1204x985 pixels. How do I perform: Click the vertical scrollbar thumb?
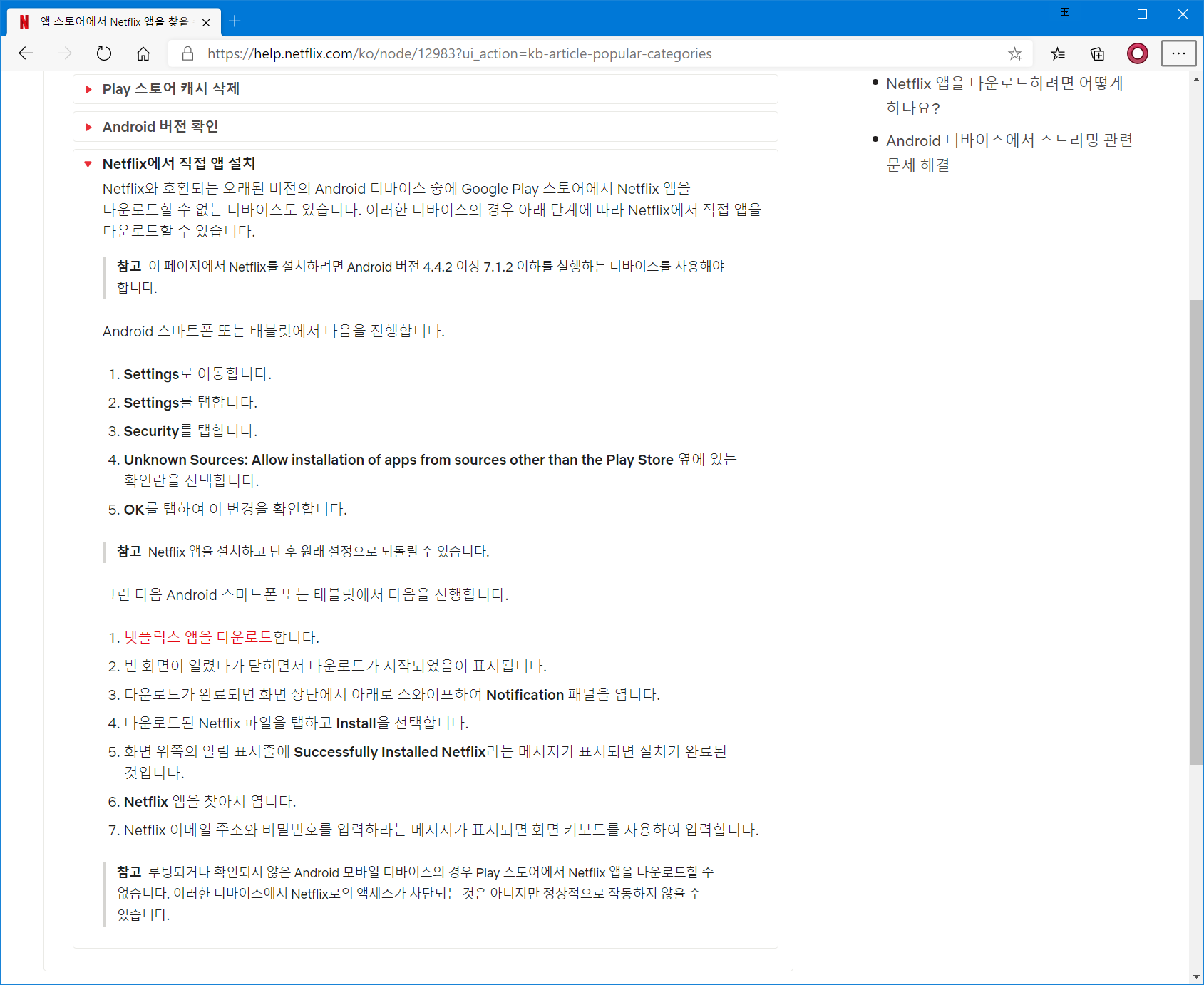point(1196,533)
